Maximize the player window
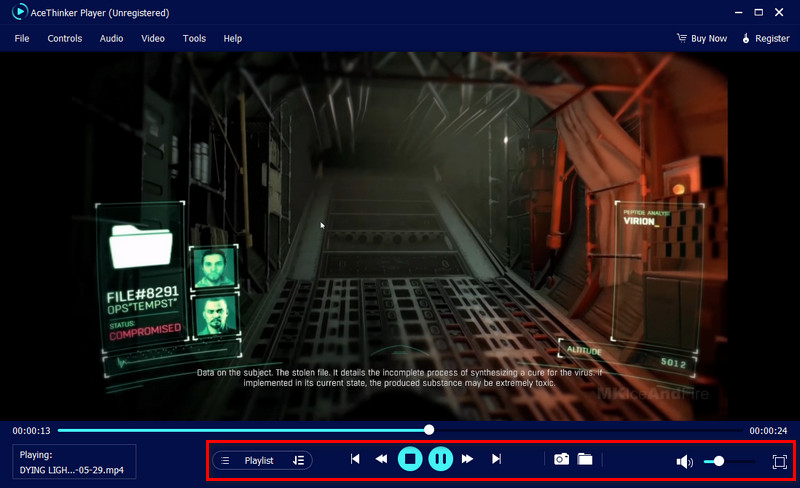 click(759, 12)
